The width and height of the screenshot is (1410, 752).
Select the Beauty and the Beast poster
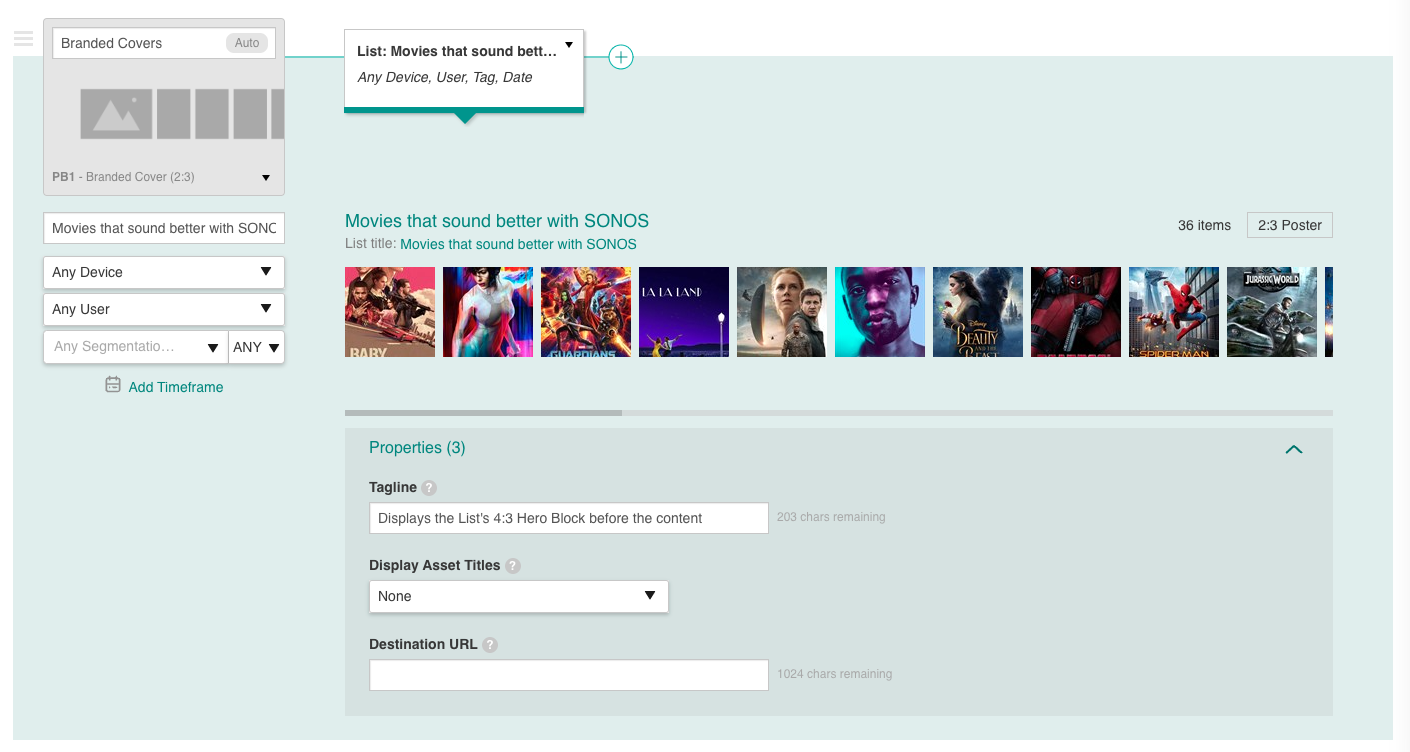pyautogui.click(x=978, y=312)
